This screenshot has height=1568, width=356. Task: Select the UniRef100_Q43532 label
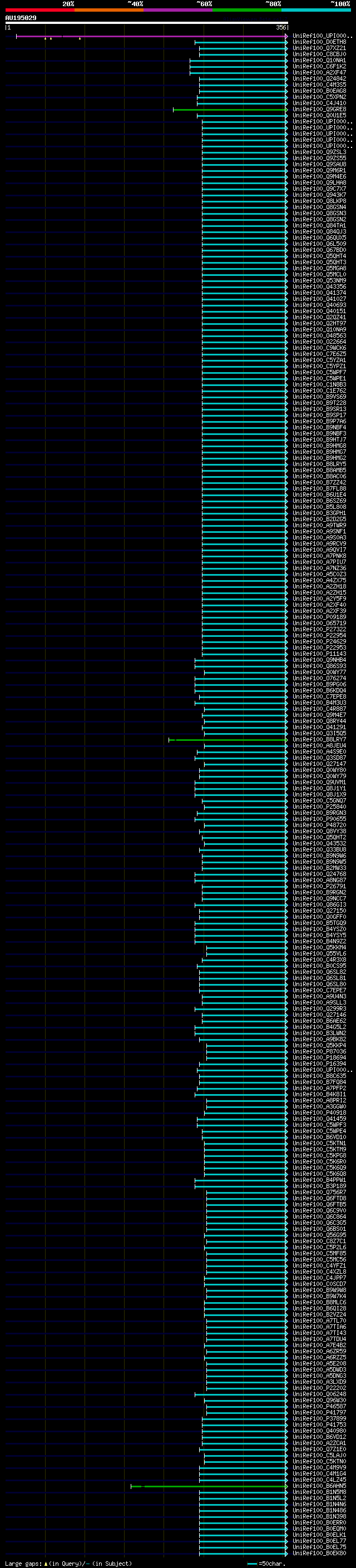319,844
